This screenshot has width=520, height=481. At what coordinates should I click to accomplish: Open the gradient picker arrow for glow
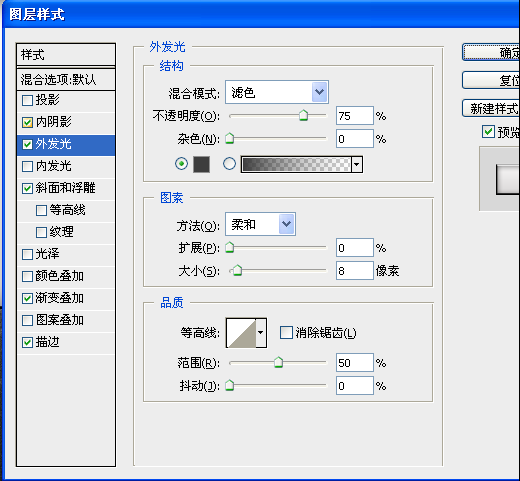[357, 164]
